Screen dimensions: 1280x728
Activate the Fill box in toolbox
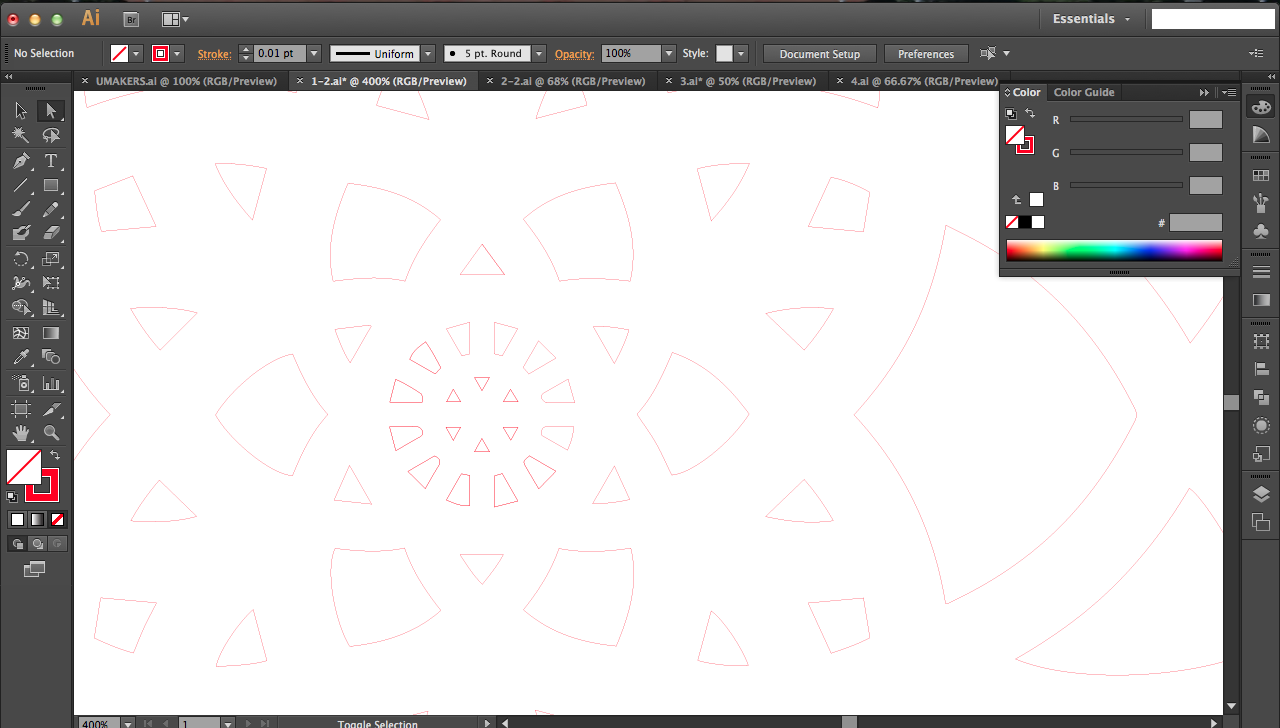pyautogui.click(x=22, y=467)
